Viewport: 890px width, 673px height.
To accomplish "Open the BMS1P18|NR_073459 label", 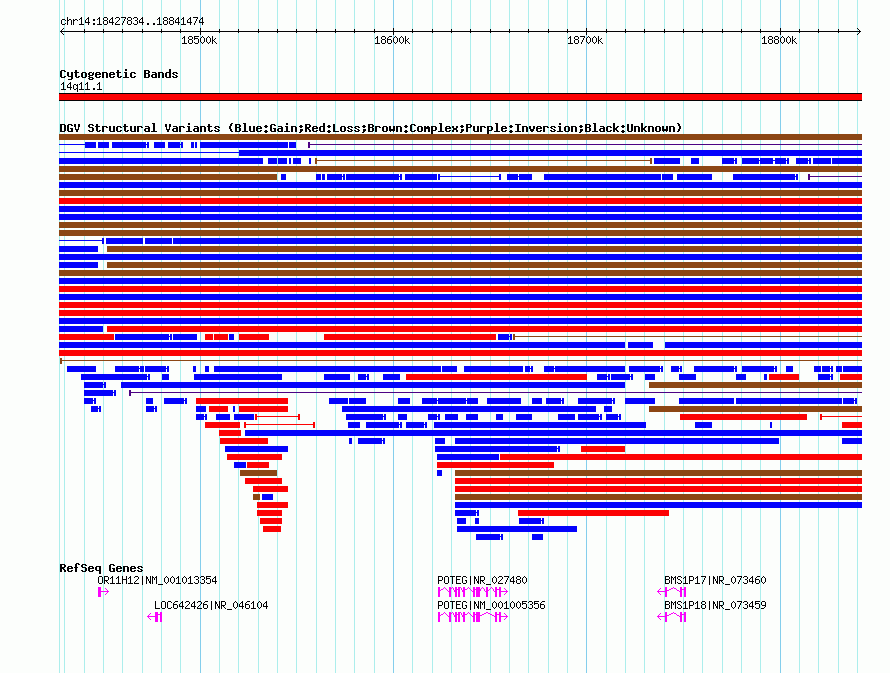I will click(715, 605).
